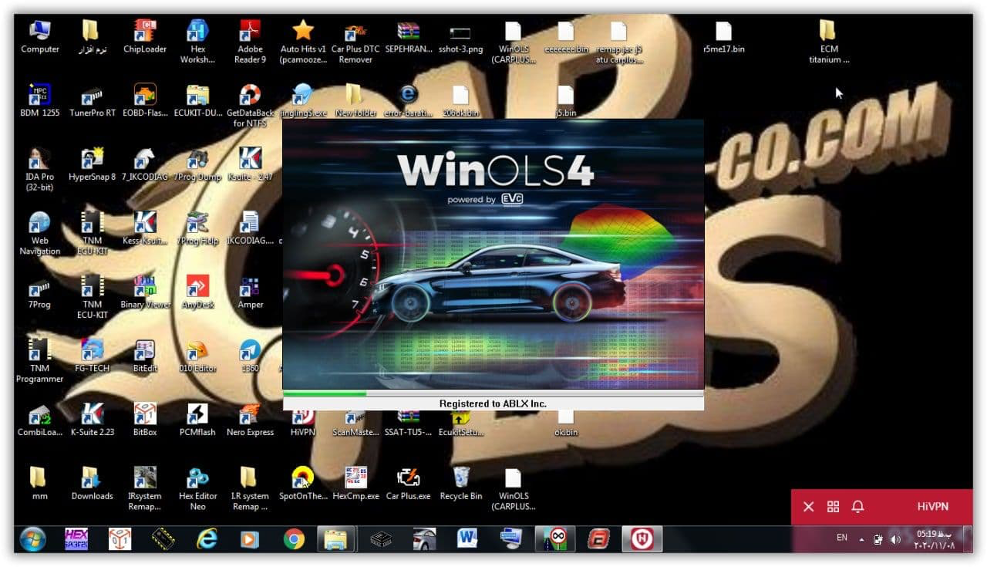Launch Hex Workshop from the desktop
Screen dimensions: 987x568
tap(198, 42)
